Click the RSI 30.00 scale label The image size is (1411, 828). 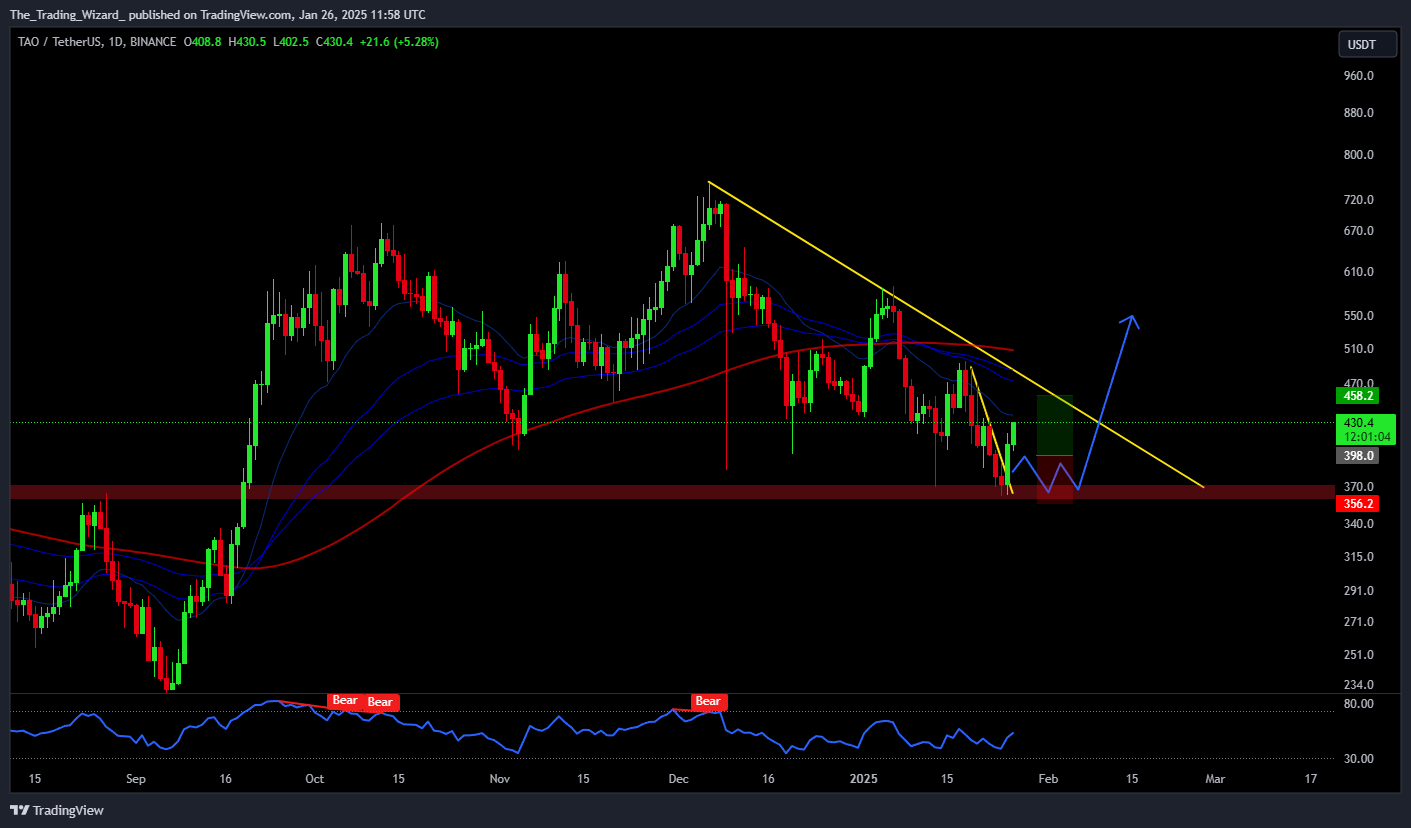coord(1359,759)
